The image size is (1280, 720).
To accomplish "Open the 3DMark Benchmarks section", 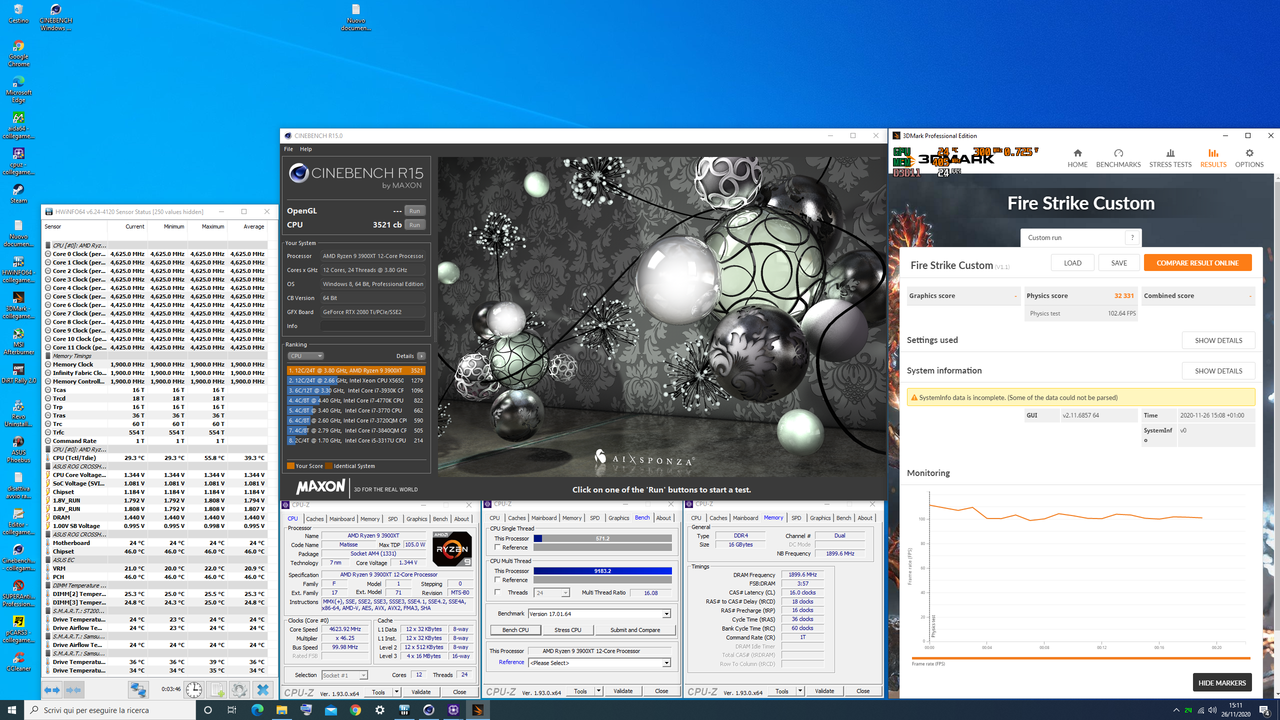I will (1118, 158).
